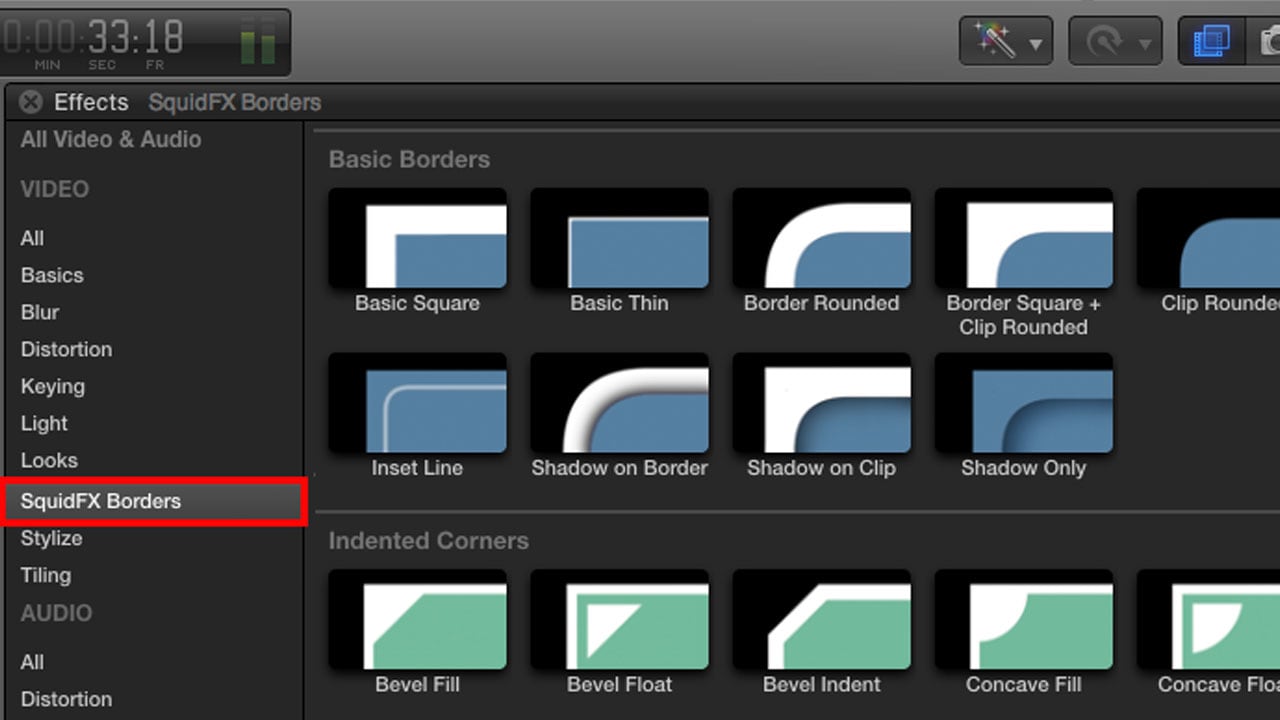Image resolution: width=1280 pixels, height=720 pixels.
Task: Choose the Bevel Fill effect
Action: point(417,632)
